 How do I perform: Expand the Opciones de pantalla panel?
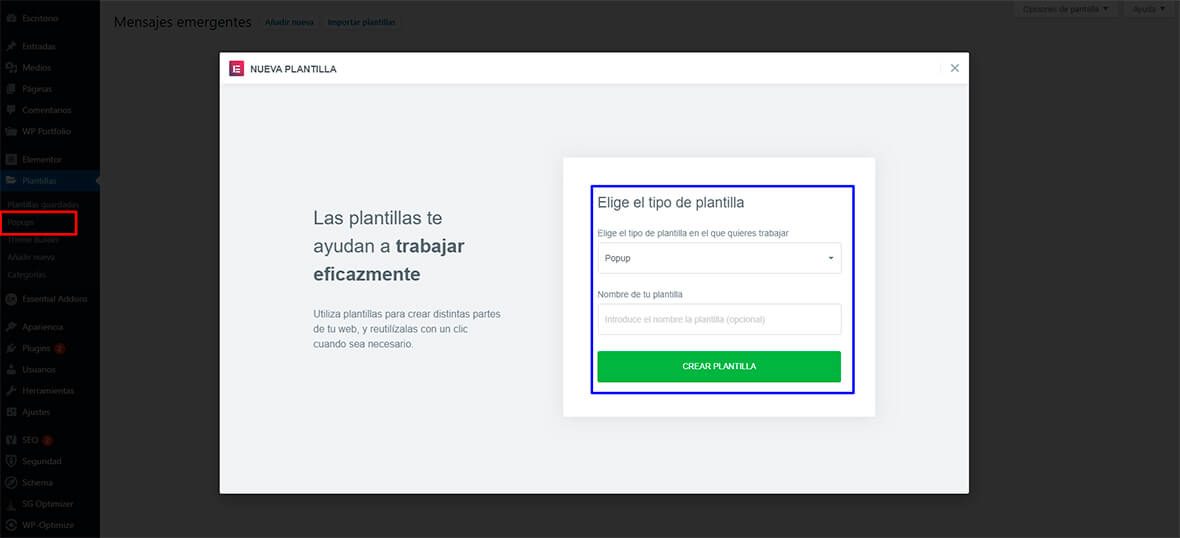[x=1066, y=9]
